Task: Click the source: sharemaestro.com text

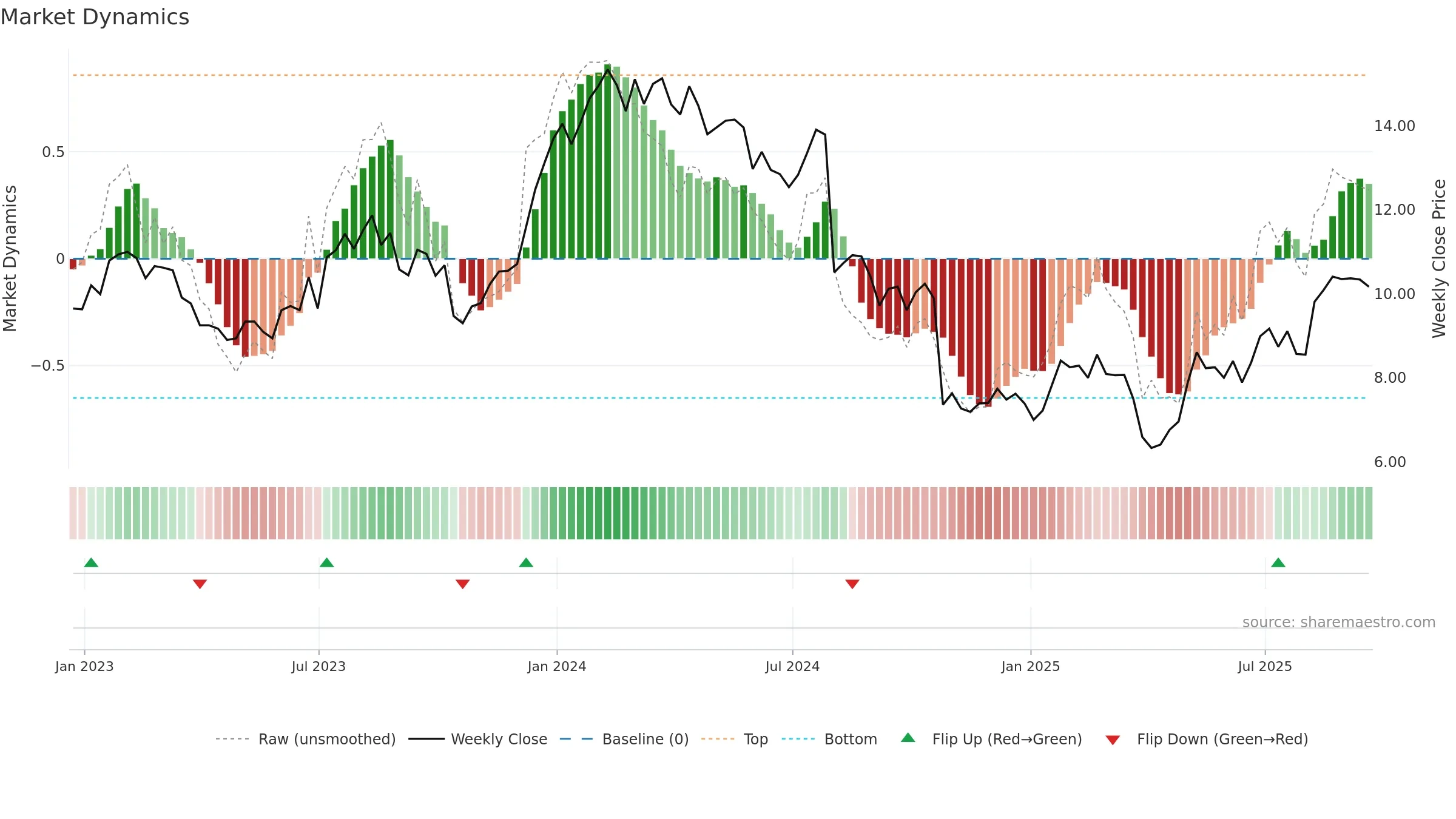Action: tap(1339, 622)
